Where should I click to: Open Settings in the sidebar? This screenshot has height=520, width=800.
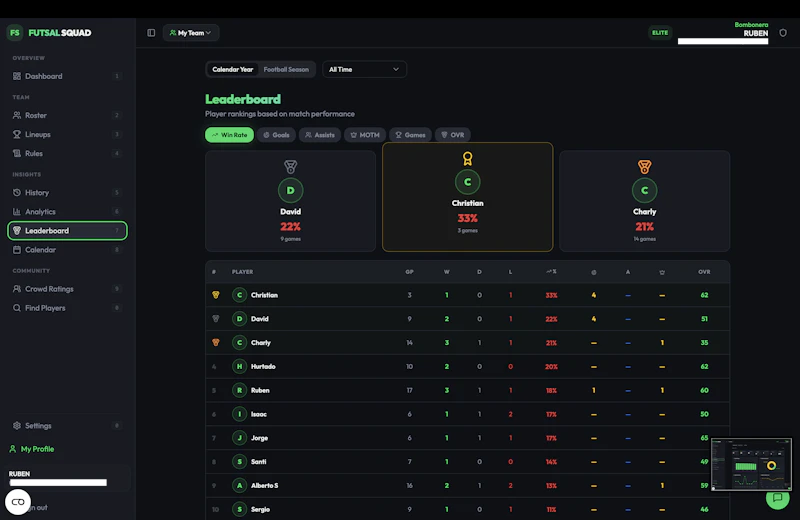(x=67, y=426)
